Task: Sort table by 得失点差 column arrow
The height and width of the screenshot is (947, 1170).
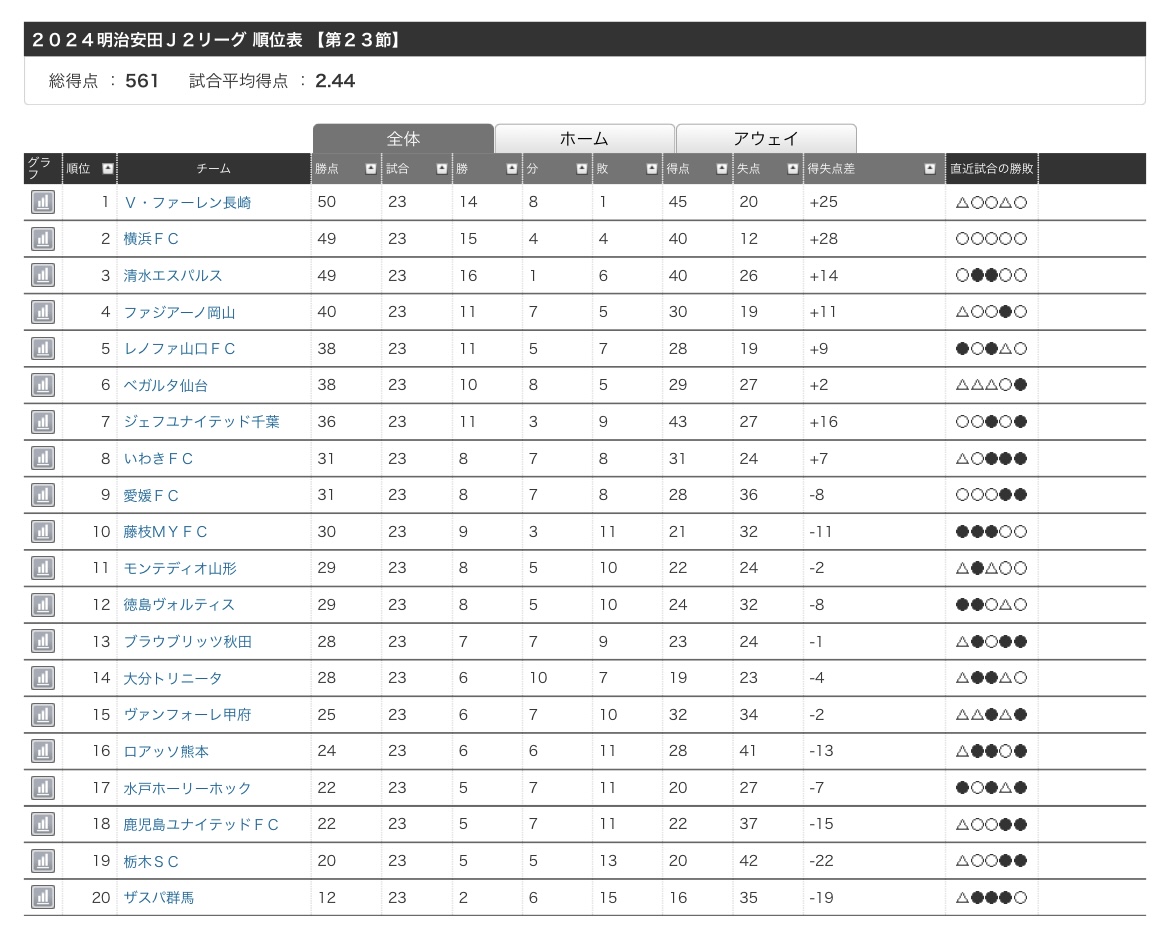Action: point(930,169)
